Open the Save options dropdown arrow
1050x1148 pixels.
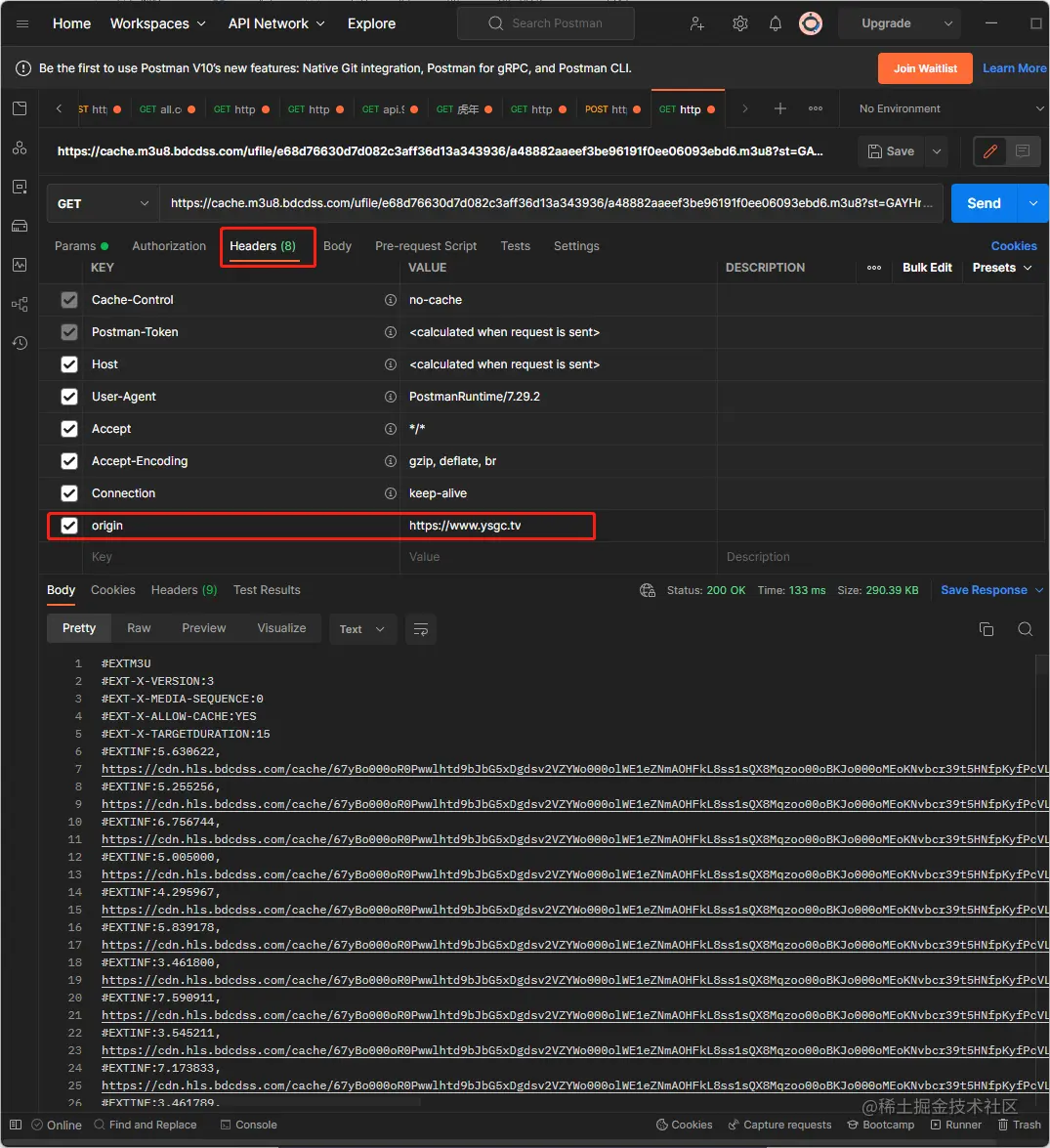click(937, 151)
